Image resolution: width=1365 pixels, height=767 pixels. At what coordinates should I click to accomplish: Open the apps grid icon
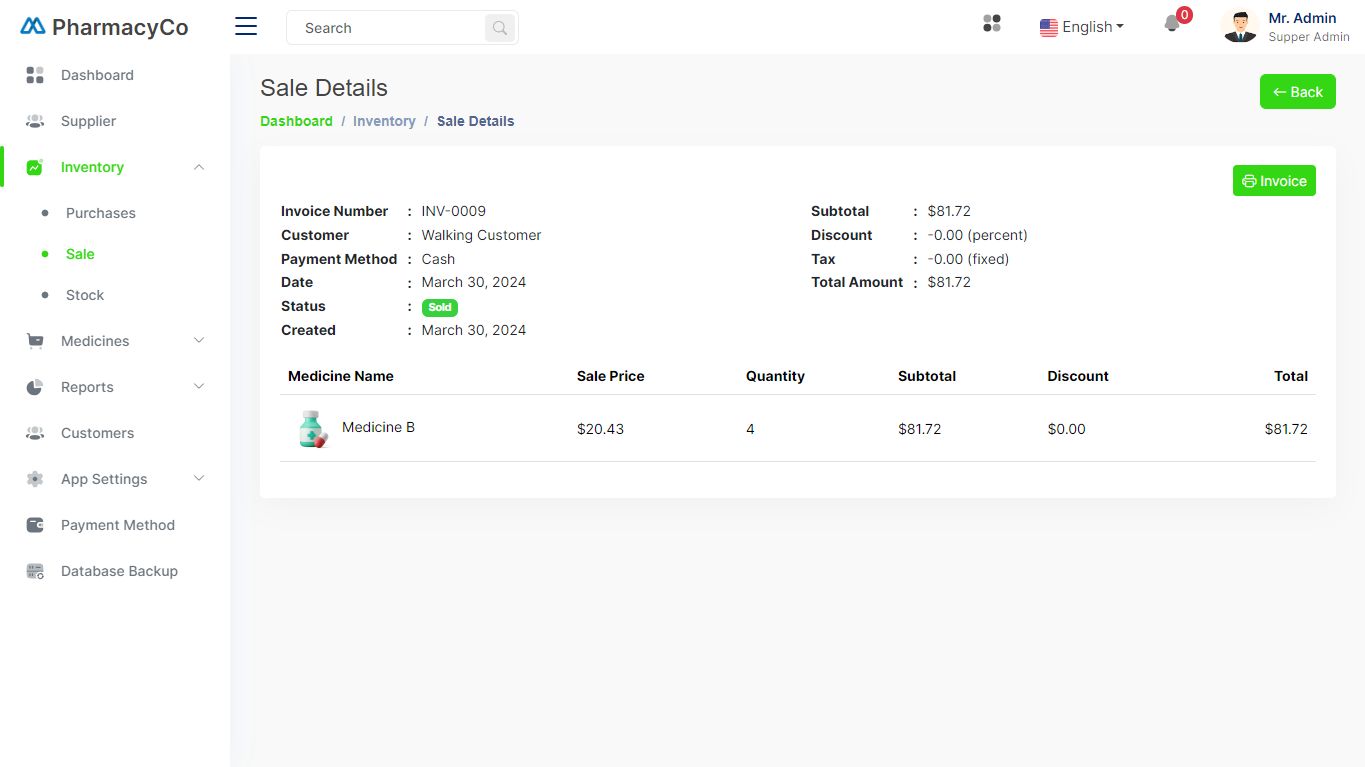[x=992, y=23]
